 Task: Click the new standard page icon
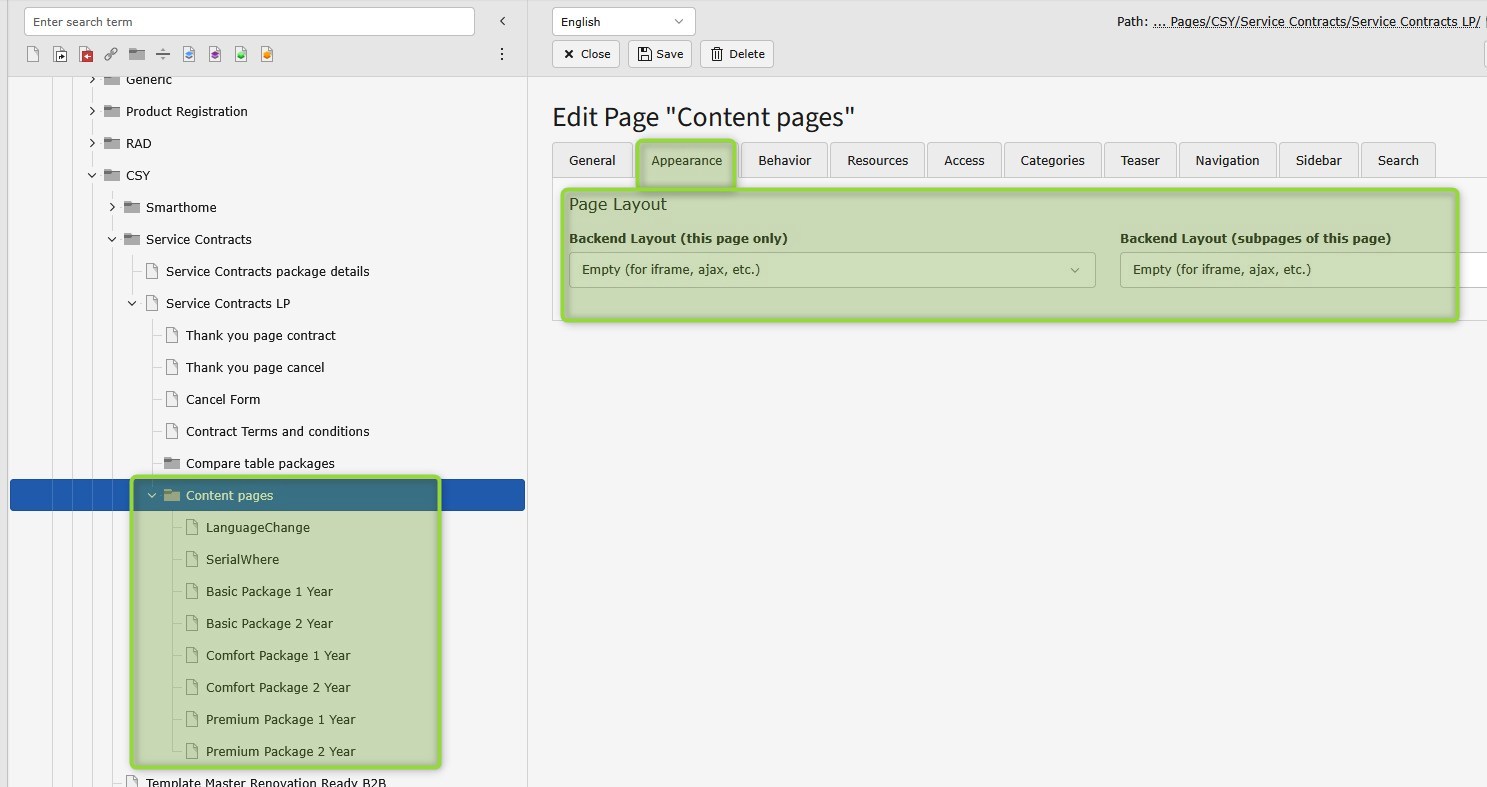pyautogui.click(x=33, y=54)
